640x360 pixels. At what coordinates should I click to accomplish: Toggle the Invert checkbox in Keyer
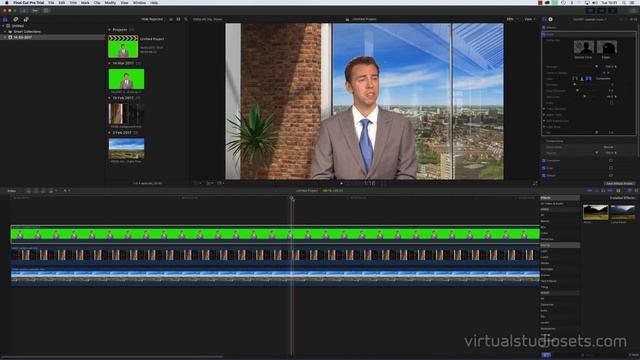[x=611, y=103]
